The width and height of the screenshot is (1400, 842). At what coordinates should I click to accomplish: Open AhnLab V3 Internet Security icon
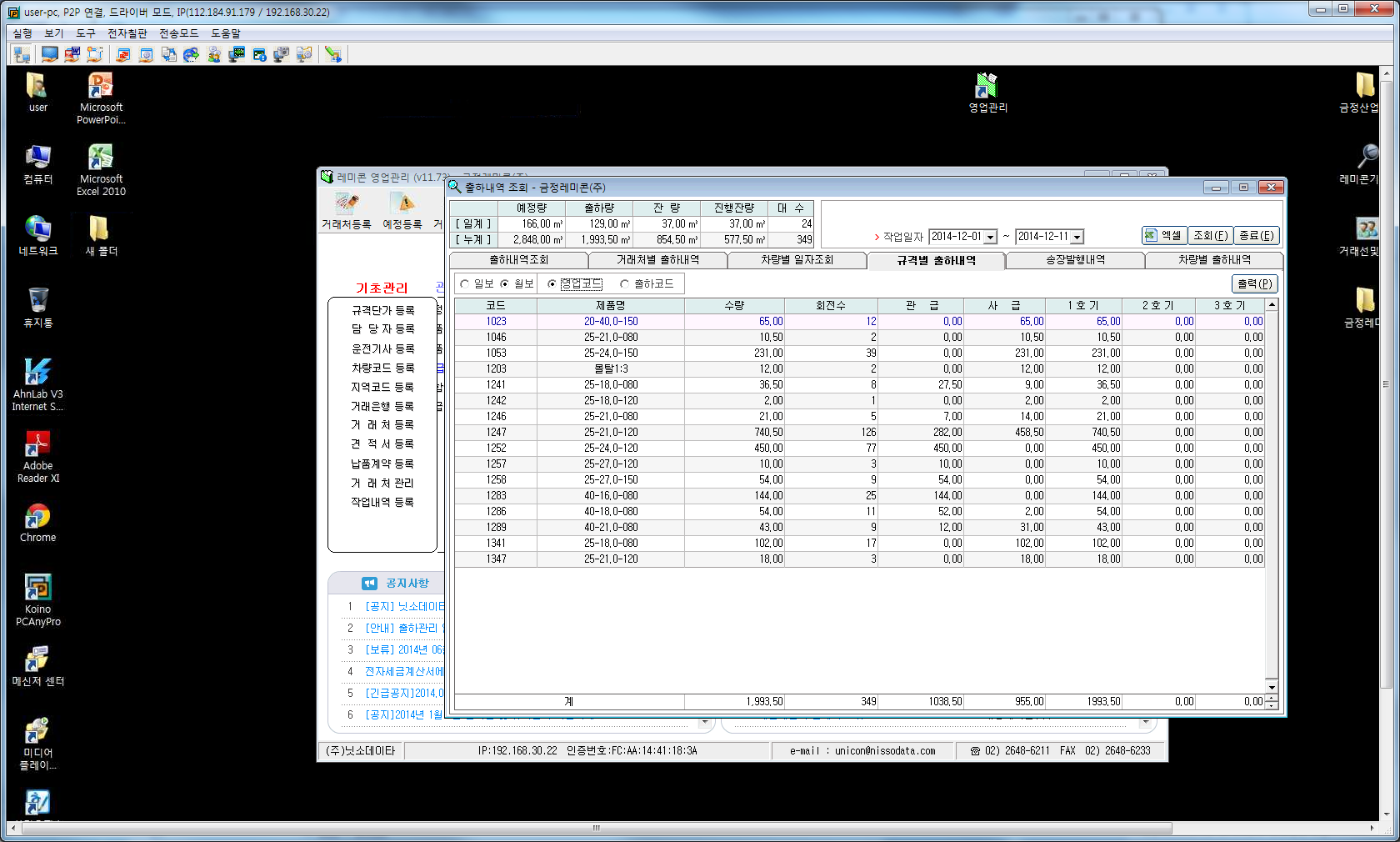37,384
